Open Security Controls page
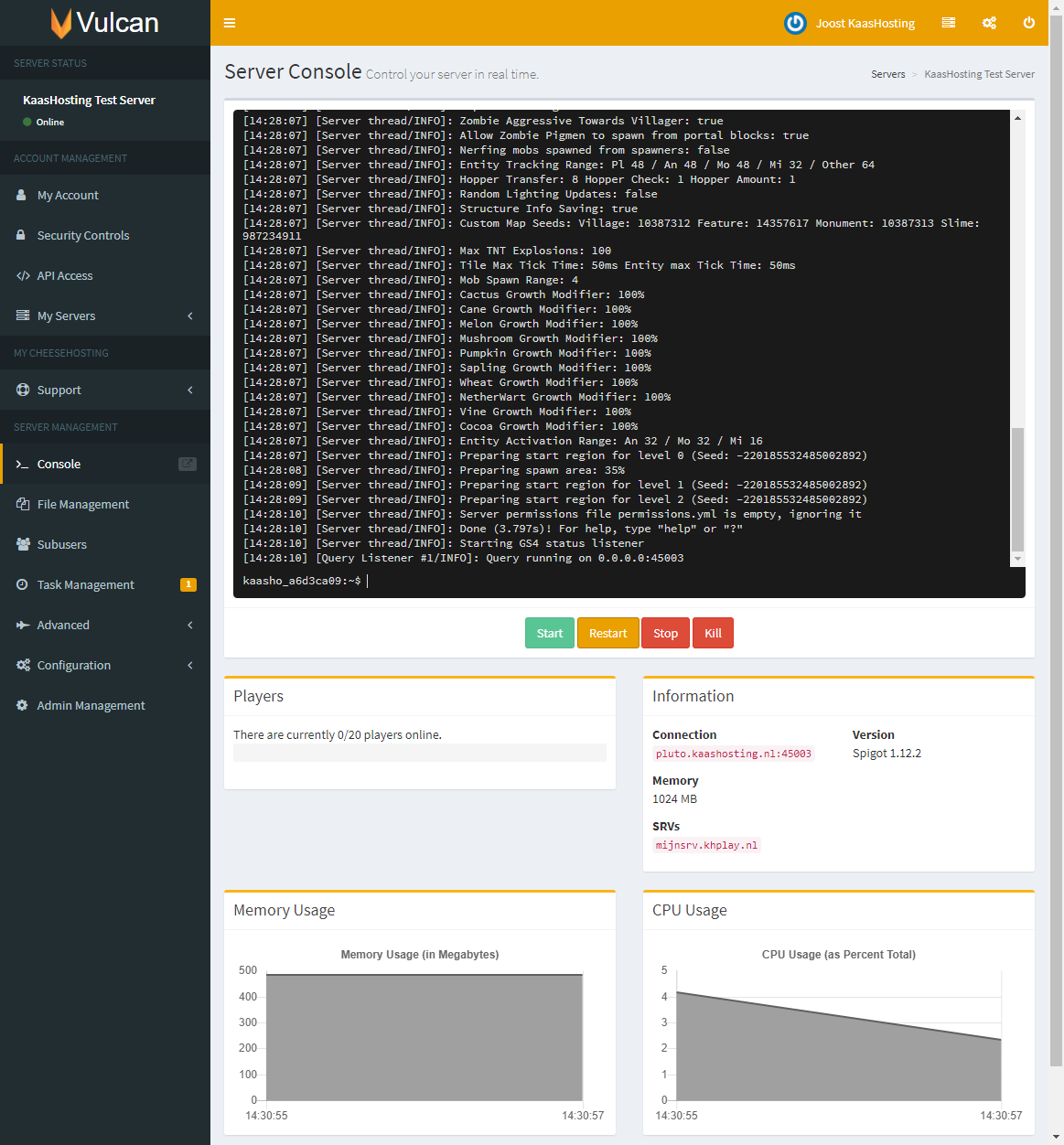 [82, 235]
